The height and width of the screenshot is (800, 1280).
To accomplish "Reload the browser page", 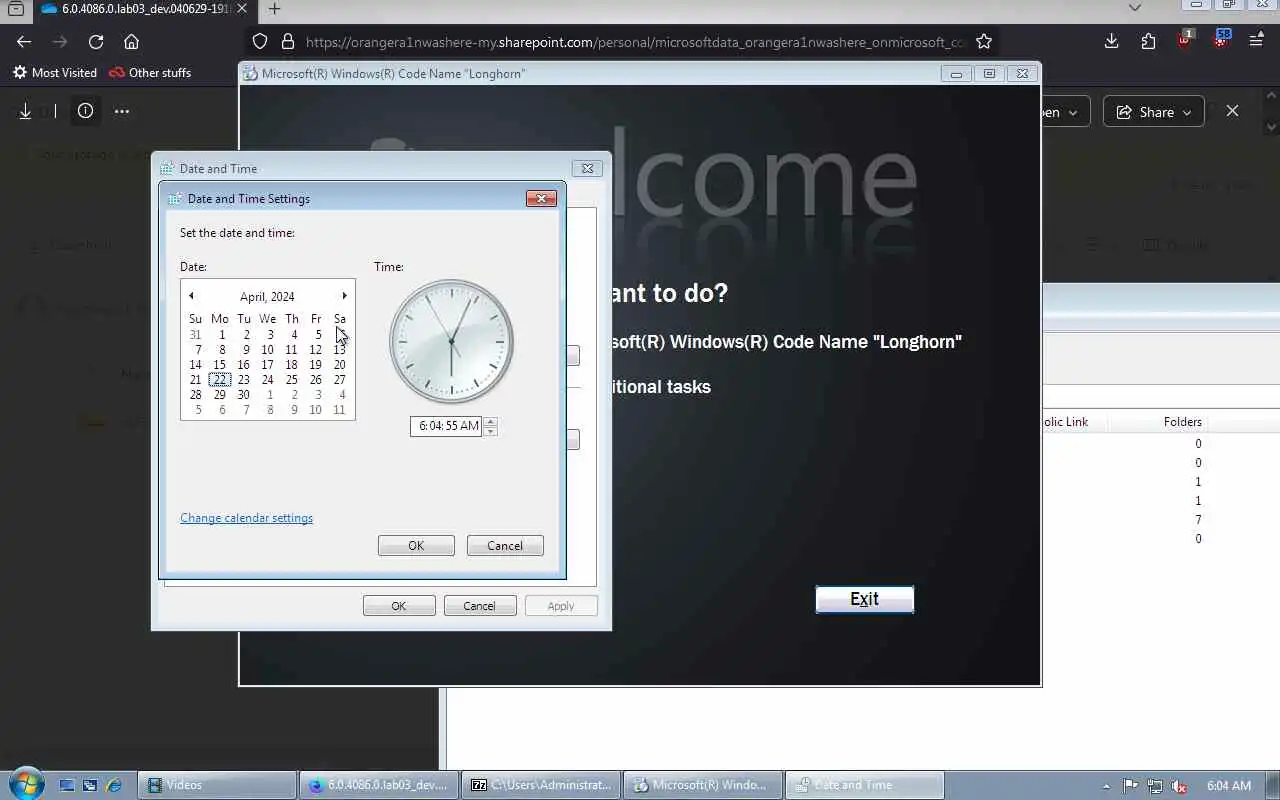I will pyautogui.click(x=96, y=42).
